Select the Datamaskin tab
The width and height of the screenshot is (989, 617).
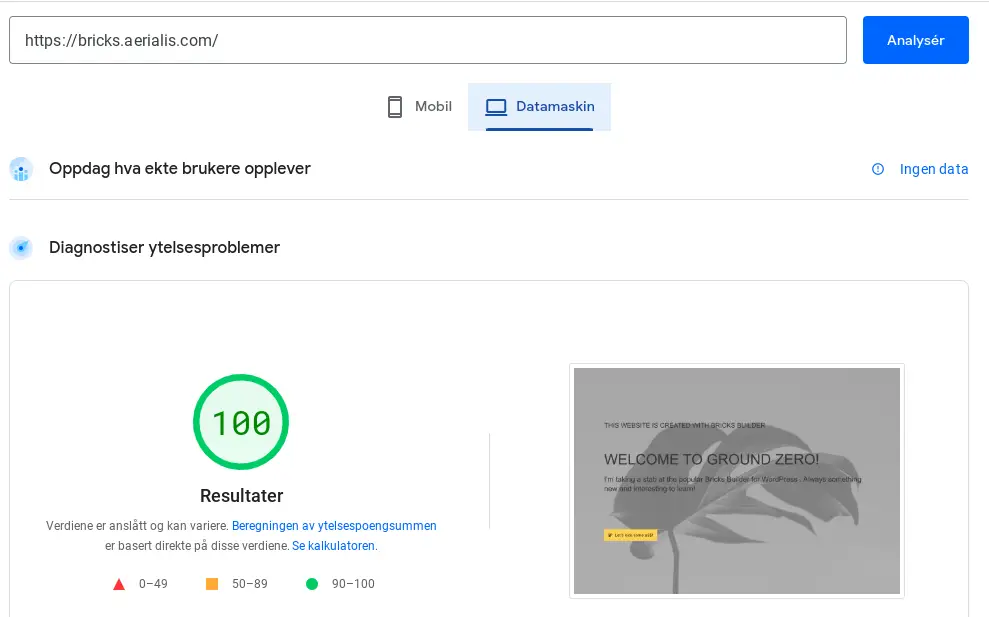tap(539, 107)
